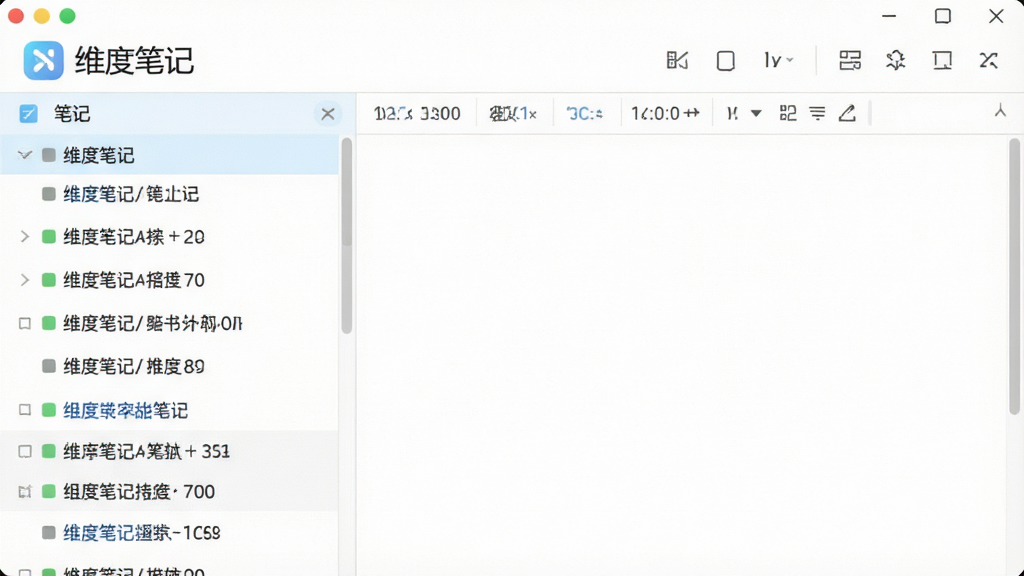Image resolution: width=1024 pixels, height=576 pixels.
Task: Click the pencil edit icon in editor toolbar
Action: [x=847, y=114]
